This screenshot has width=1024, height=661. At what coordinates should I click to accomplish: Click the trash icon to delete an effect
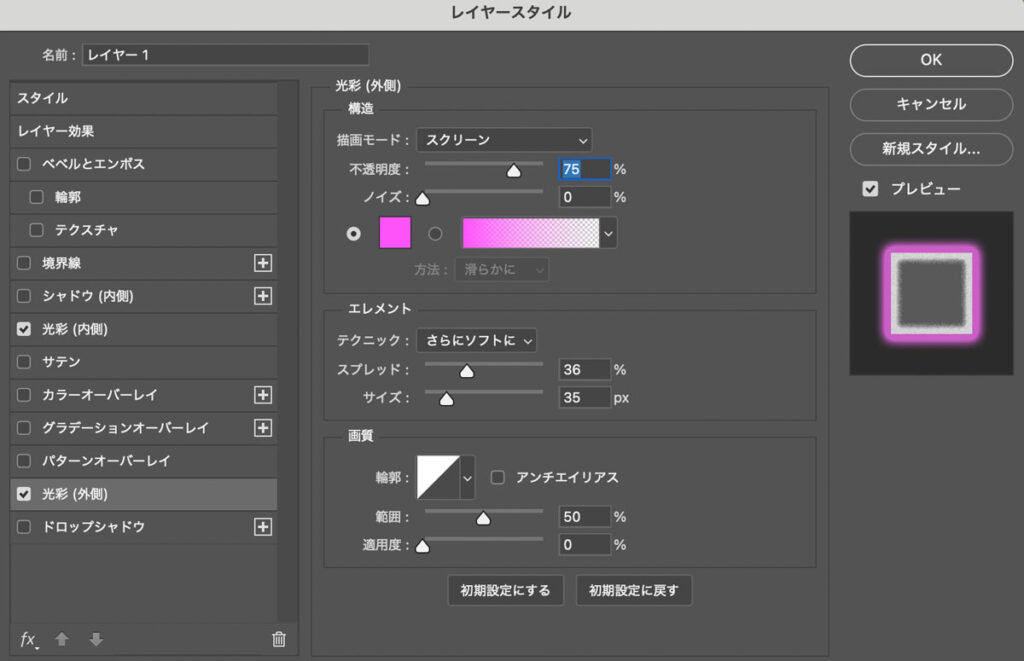point(279,639)
